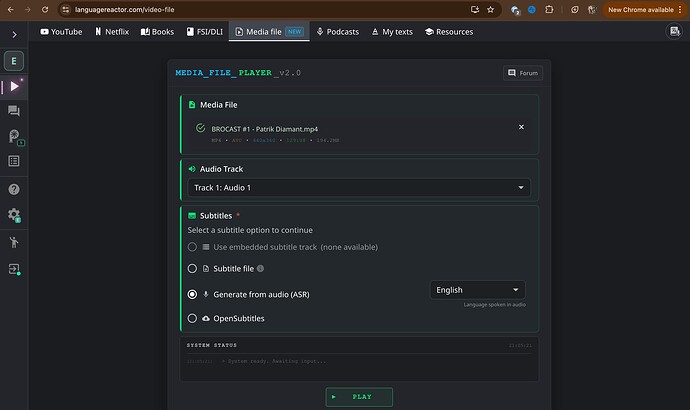Select the Subtitle file radio option

[193, 269]
